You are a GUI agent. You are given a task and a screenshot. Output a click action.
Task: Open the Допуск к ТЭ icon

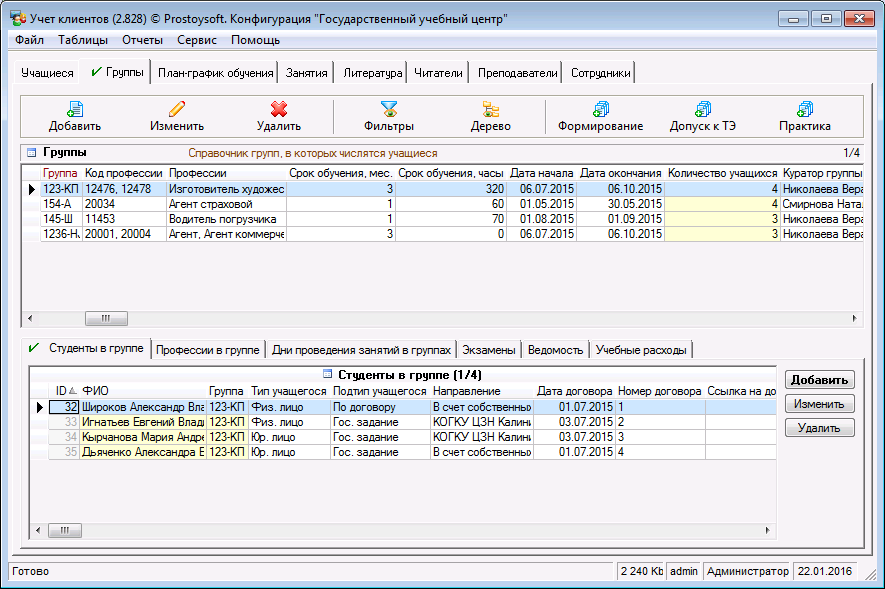(703, 109)
